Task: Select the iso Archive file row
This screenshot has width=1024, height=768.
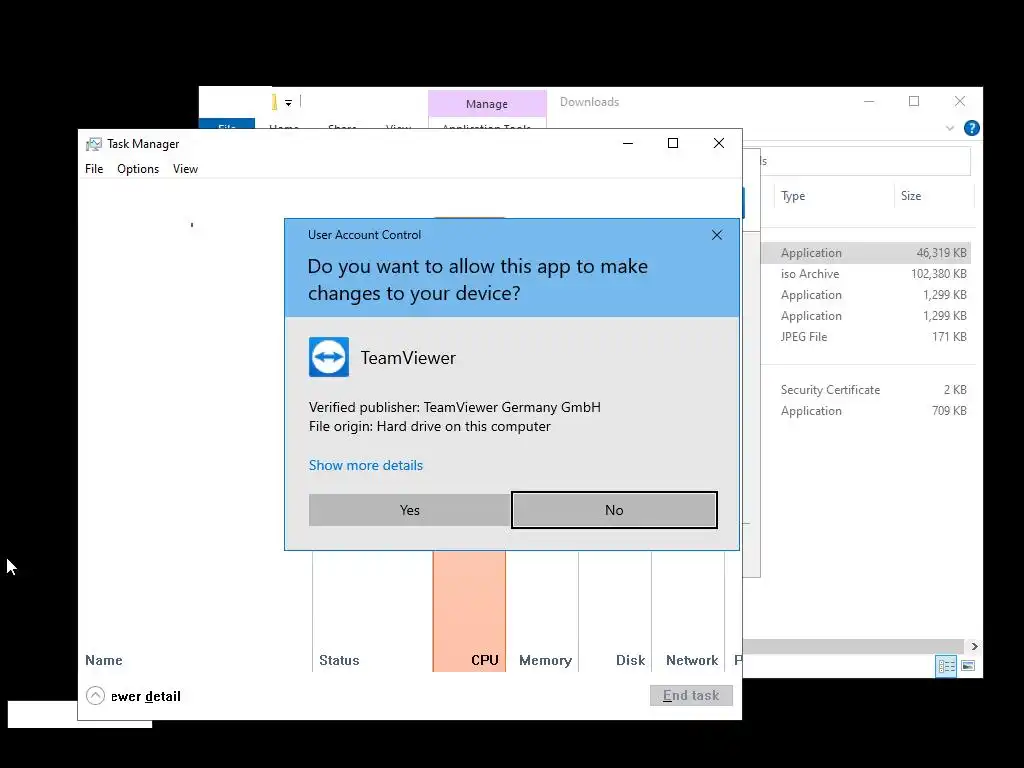Action: point(866,274)
